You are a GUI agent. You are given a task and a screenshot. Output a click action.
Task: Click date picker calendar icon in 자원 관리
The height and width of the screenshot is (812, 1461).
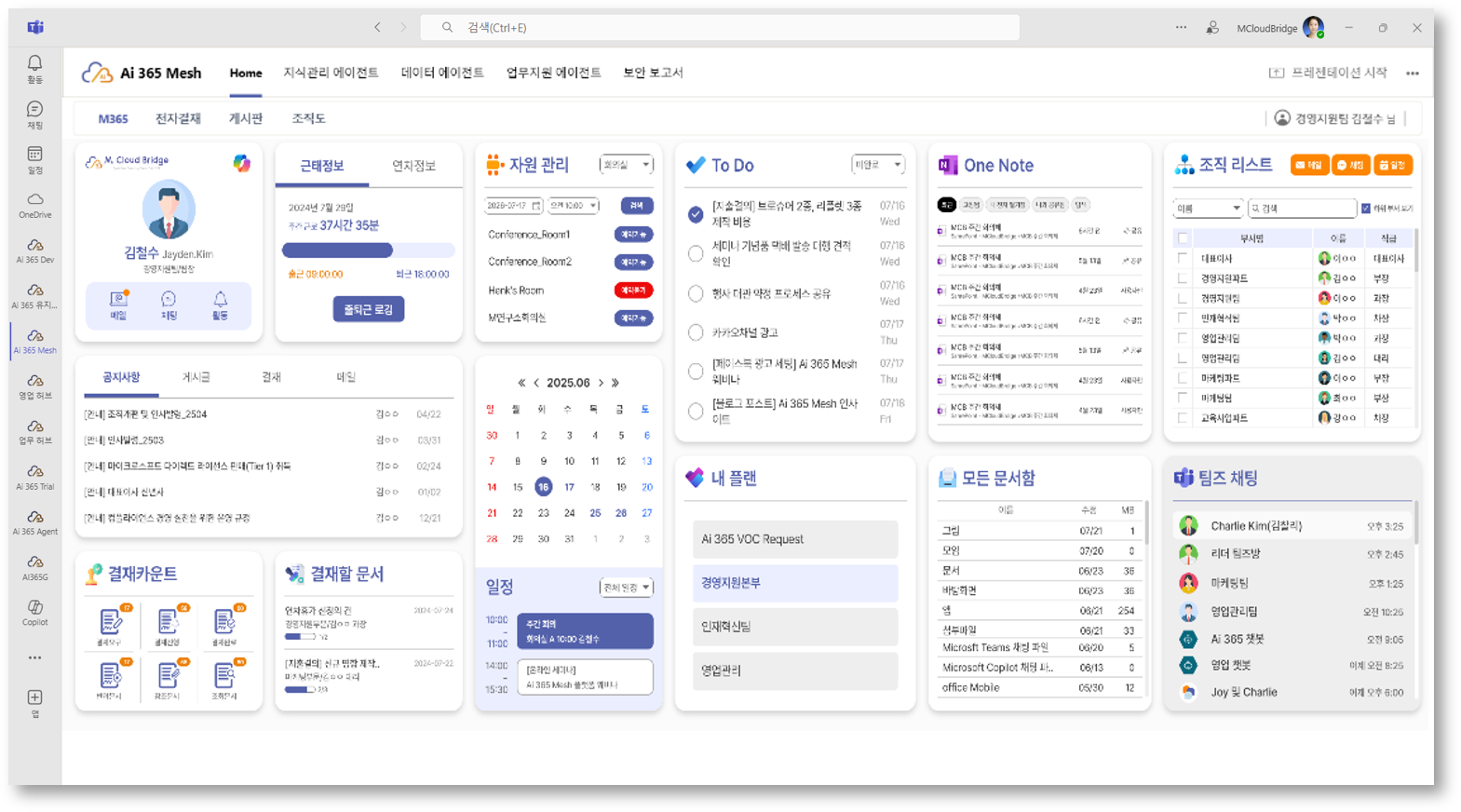[536, 205]
